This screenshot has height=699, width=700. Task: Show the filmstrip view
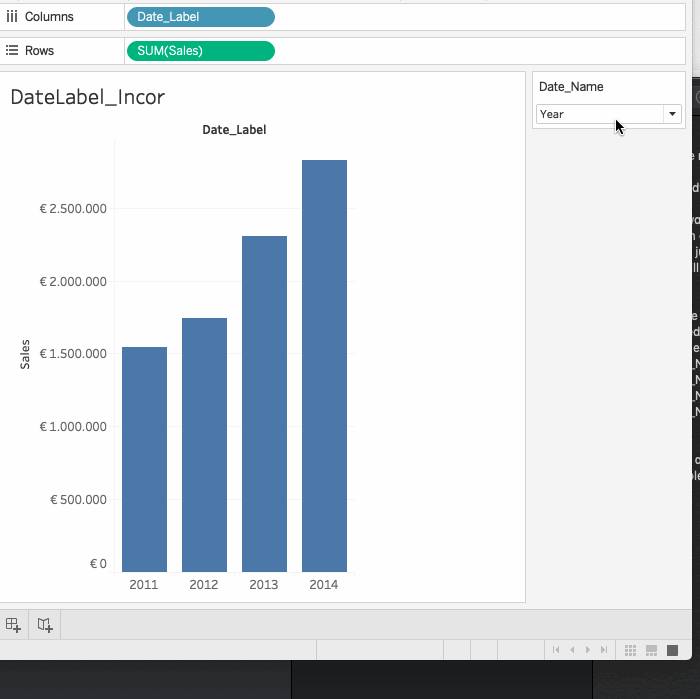(x=651, y=650)
